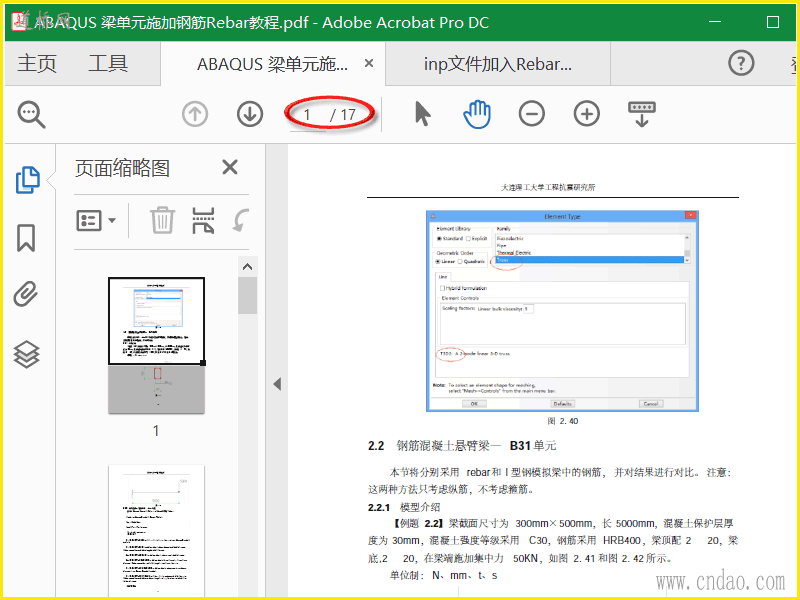Click the 2.2.1 模型介绍 heading

click(x=404, y=507)
